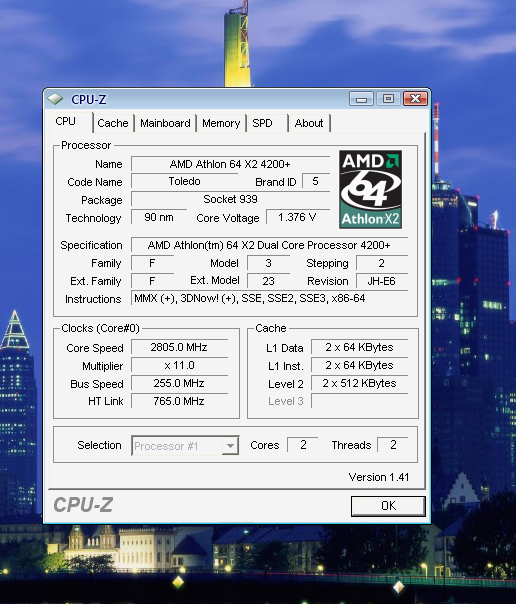Screen dimensions: 516x604
Task: Open the Mainboard tab
Action: (x=165, y=123)
